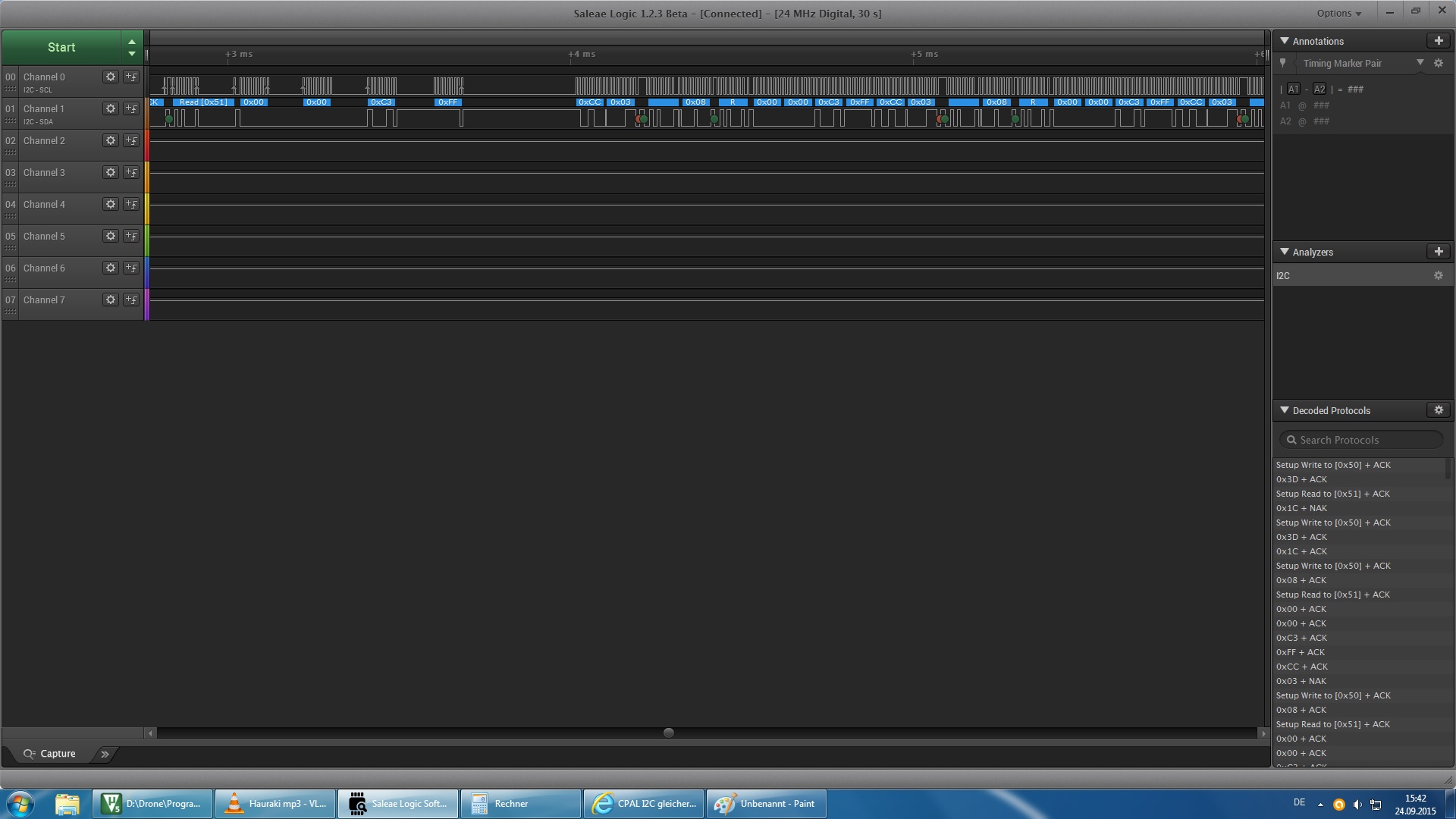Set trigger on Channel 2
Screen dimensions: 1456x819
click(131, 140)
